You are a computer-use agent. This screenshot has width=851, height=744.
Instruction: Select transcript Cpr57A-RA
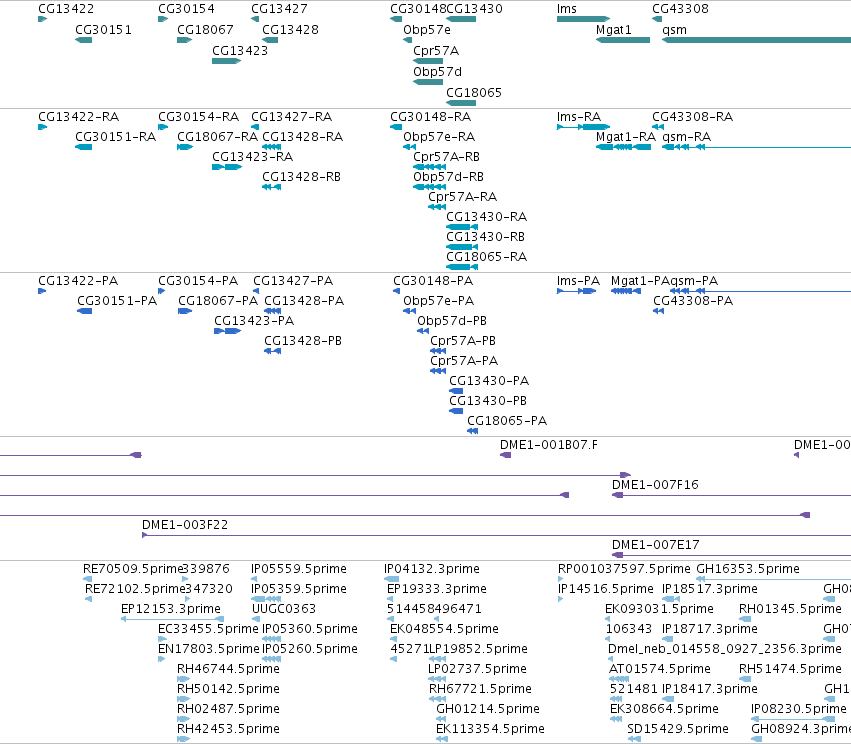coord(437,207)
